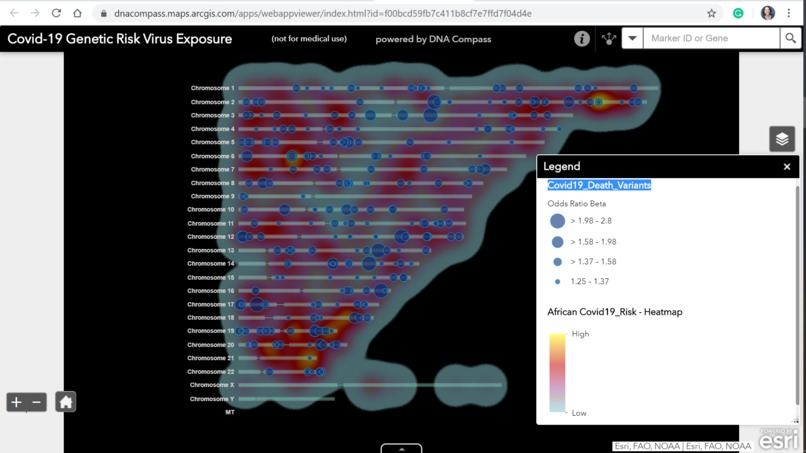
Task: Run search with magnifier button
Action: [x=790, y=38]
